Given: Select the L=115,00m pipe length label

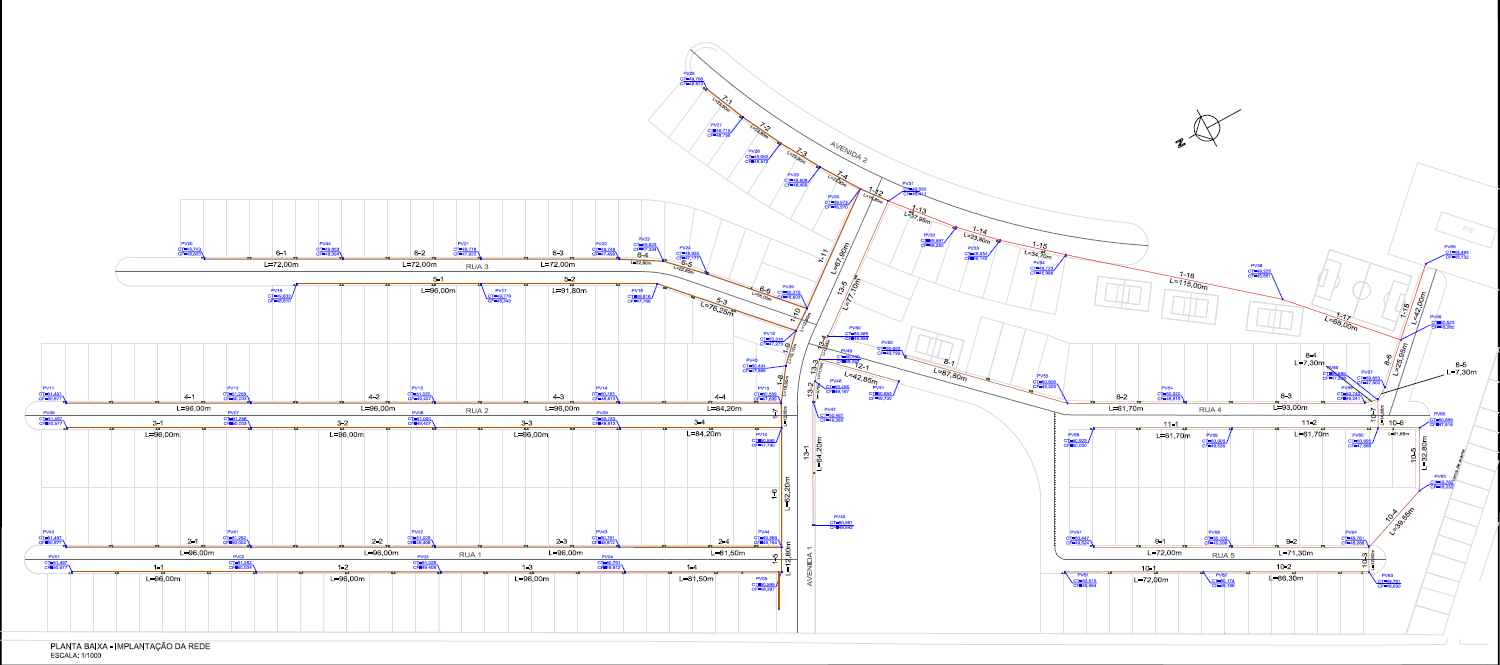Looking at the screenshot, I should 1189,285.
